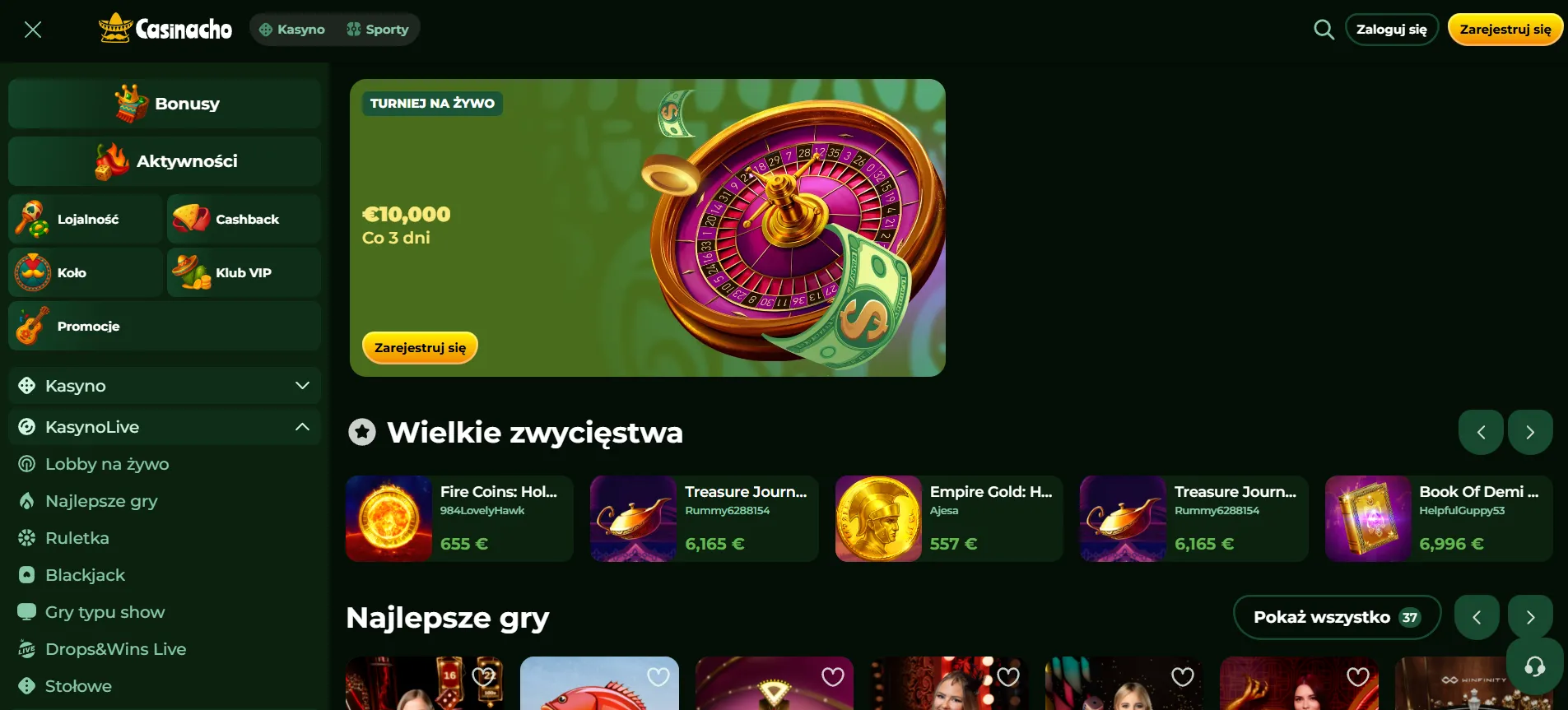Click the Zaloguj się button

click(1392, 30)
